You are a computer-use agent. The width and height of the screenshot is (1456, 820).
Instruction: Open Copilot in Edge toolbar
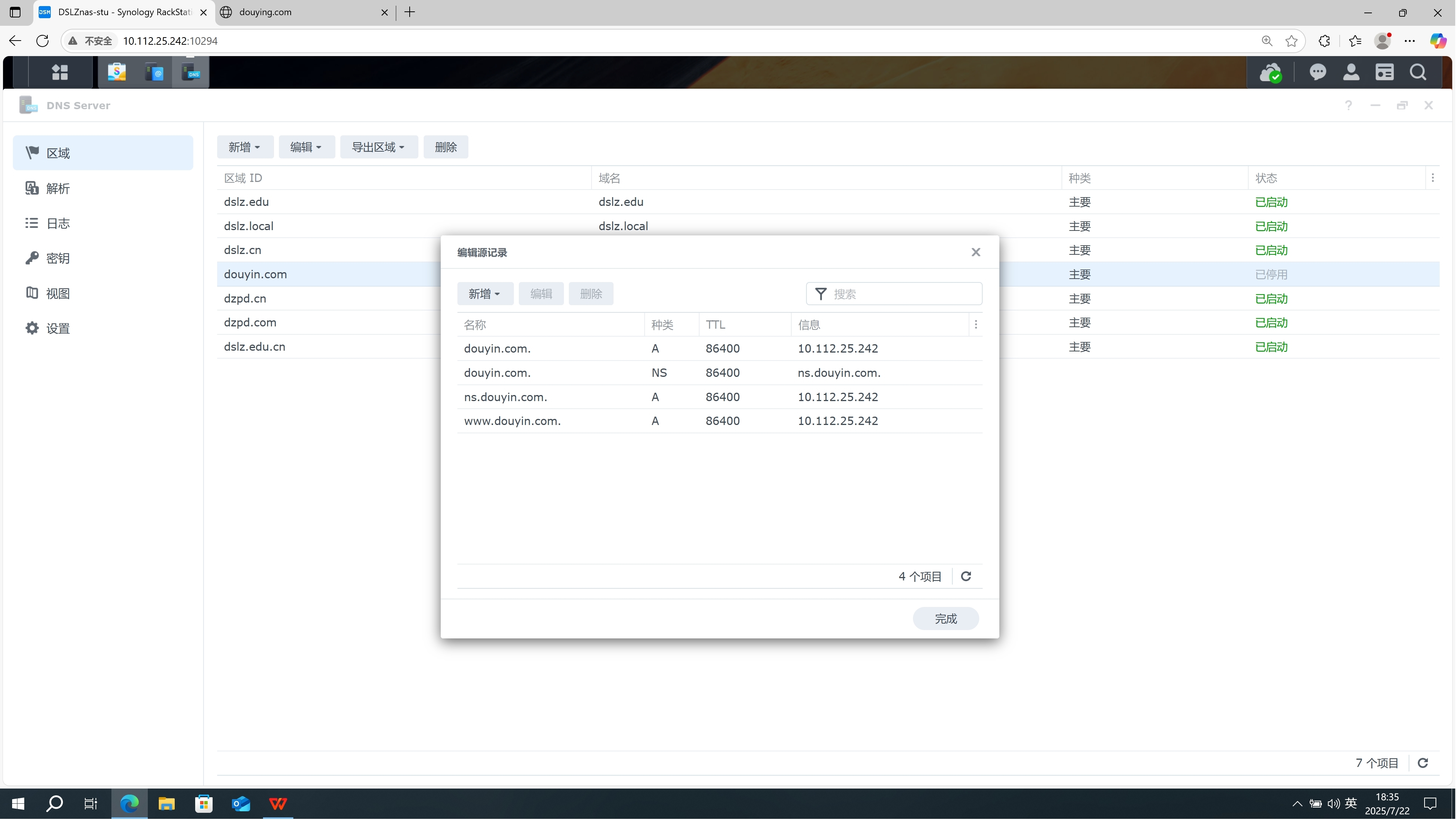click(1437, 41)
